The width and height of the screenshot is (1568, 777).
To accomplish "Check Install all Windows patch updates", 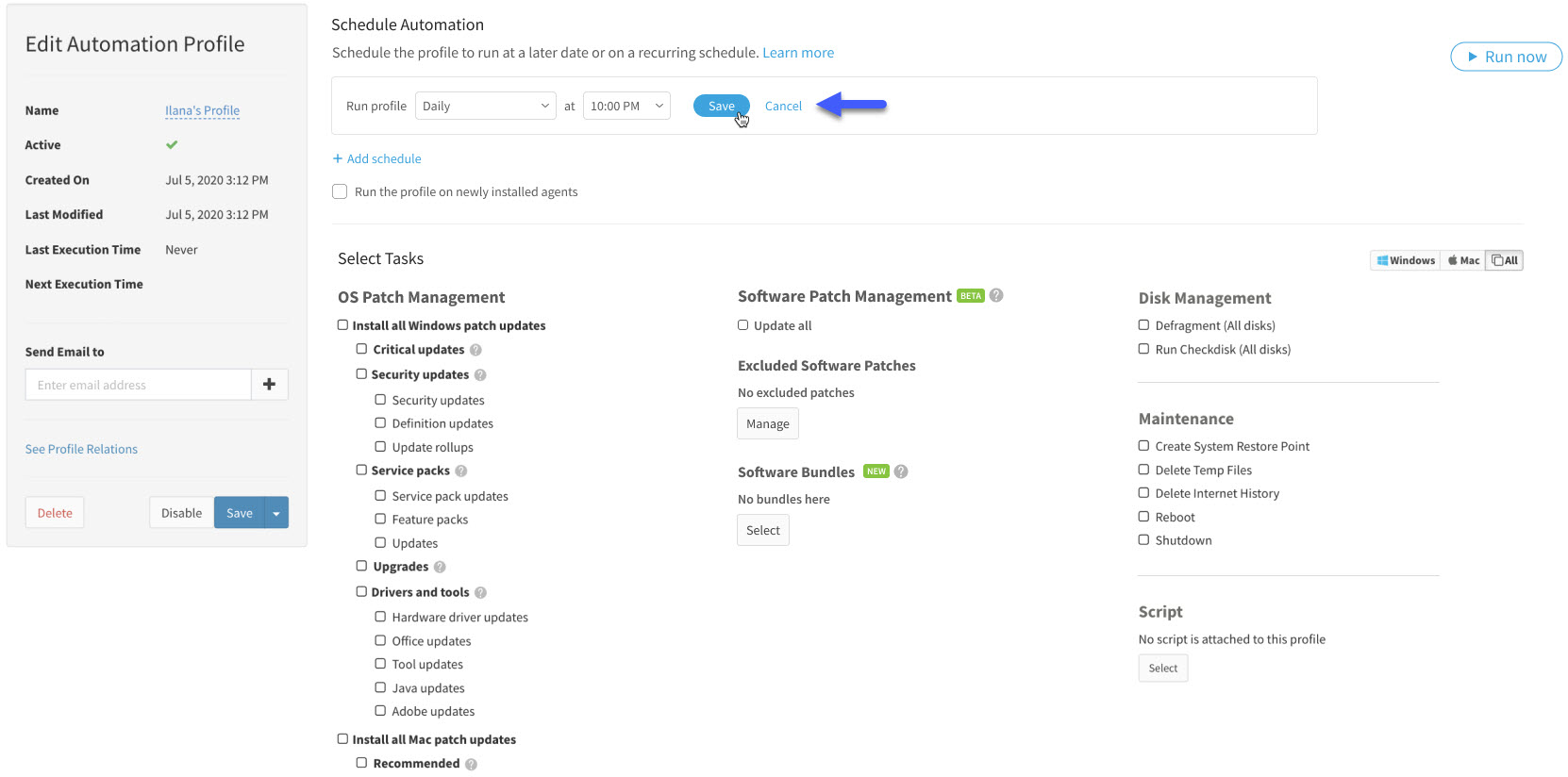I will pyautogui.click(x=343, y=325).
